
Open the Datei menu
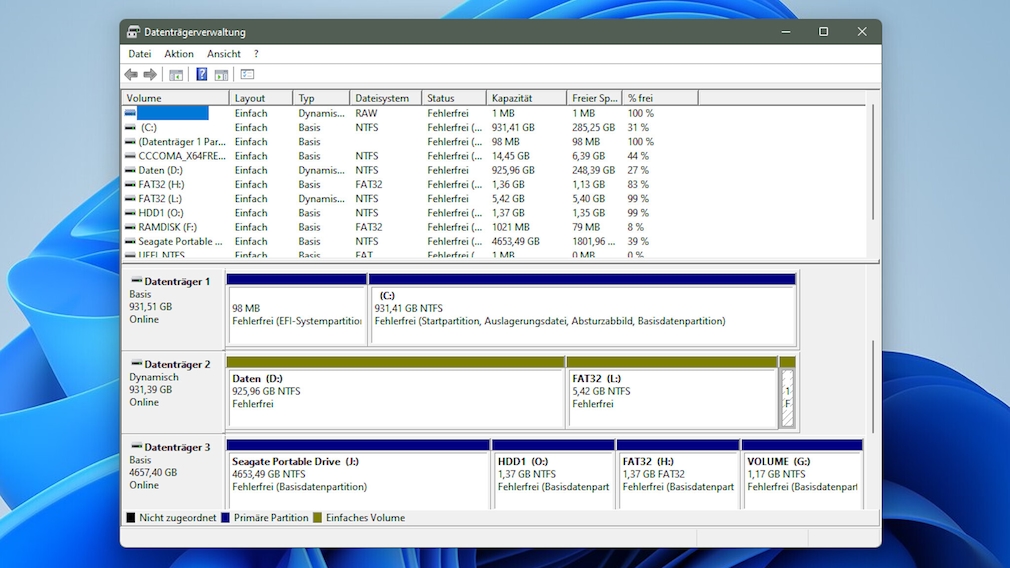click(x=139, y=54)
